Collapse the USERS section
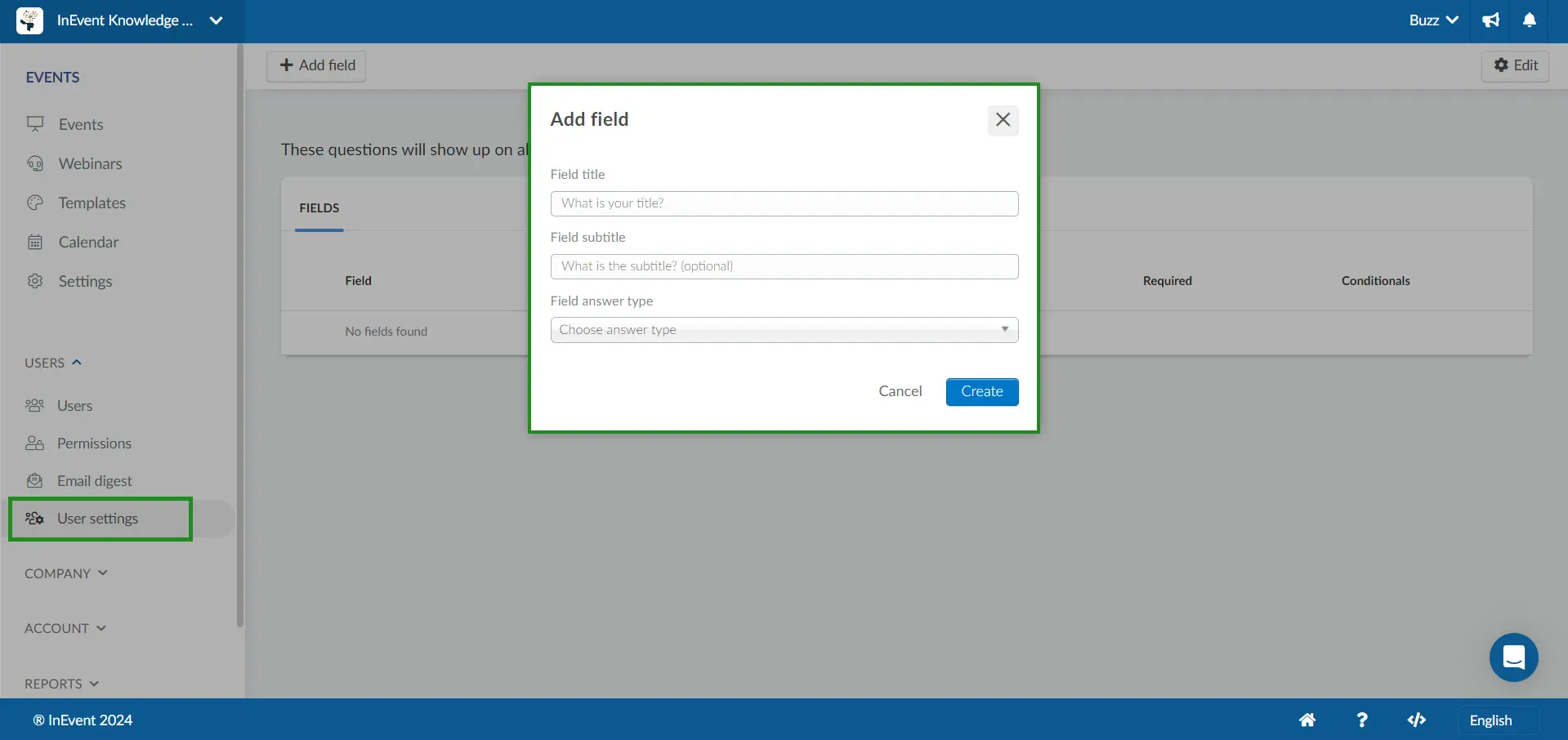This screenshot has height=740, width=1568. pos(53,363)
